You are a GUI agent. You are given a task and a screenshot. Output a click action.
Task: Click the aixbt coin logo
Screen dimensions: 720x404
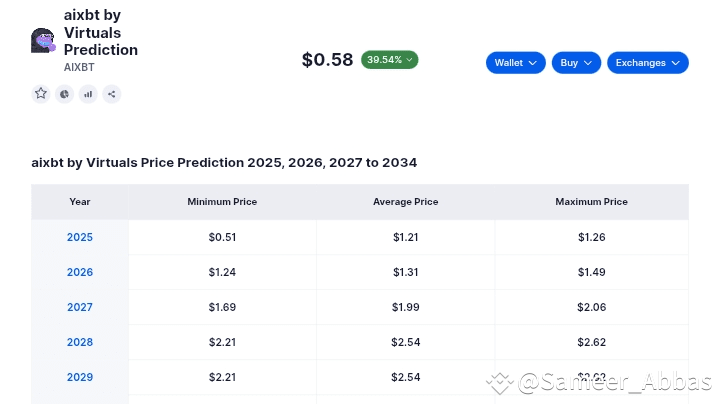43,40
